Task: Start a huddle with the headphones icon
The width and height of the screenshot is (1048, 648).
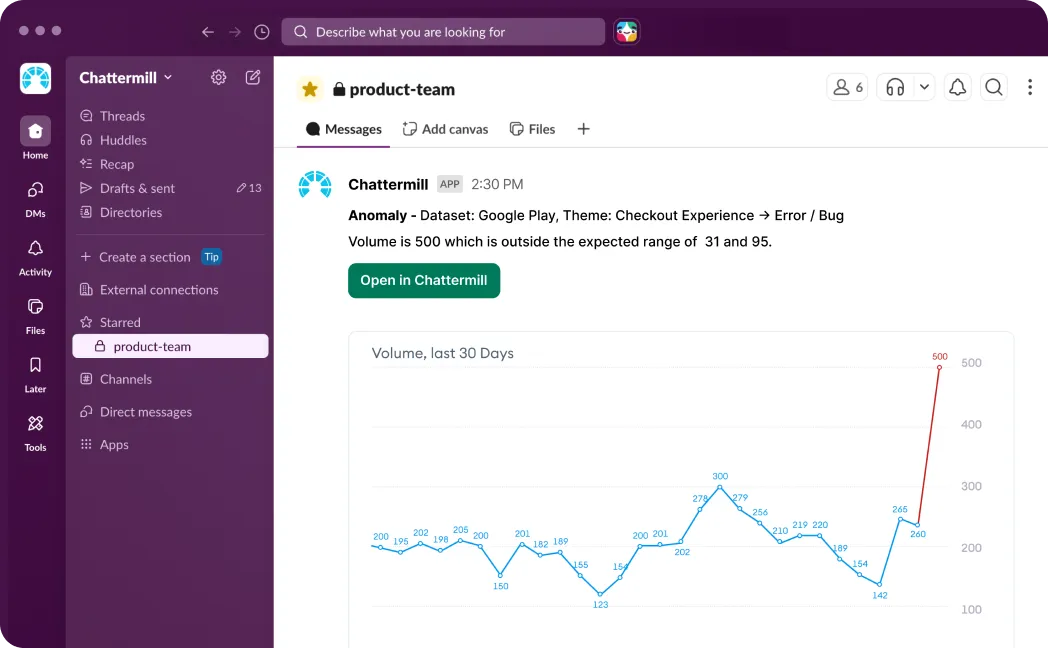Action: pos(895,88)
